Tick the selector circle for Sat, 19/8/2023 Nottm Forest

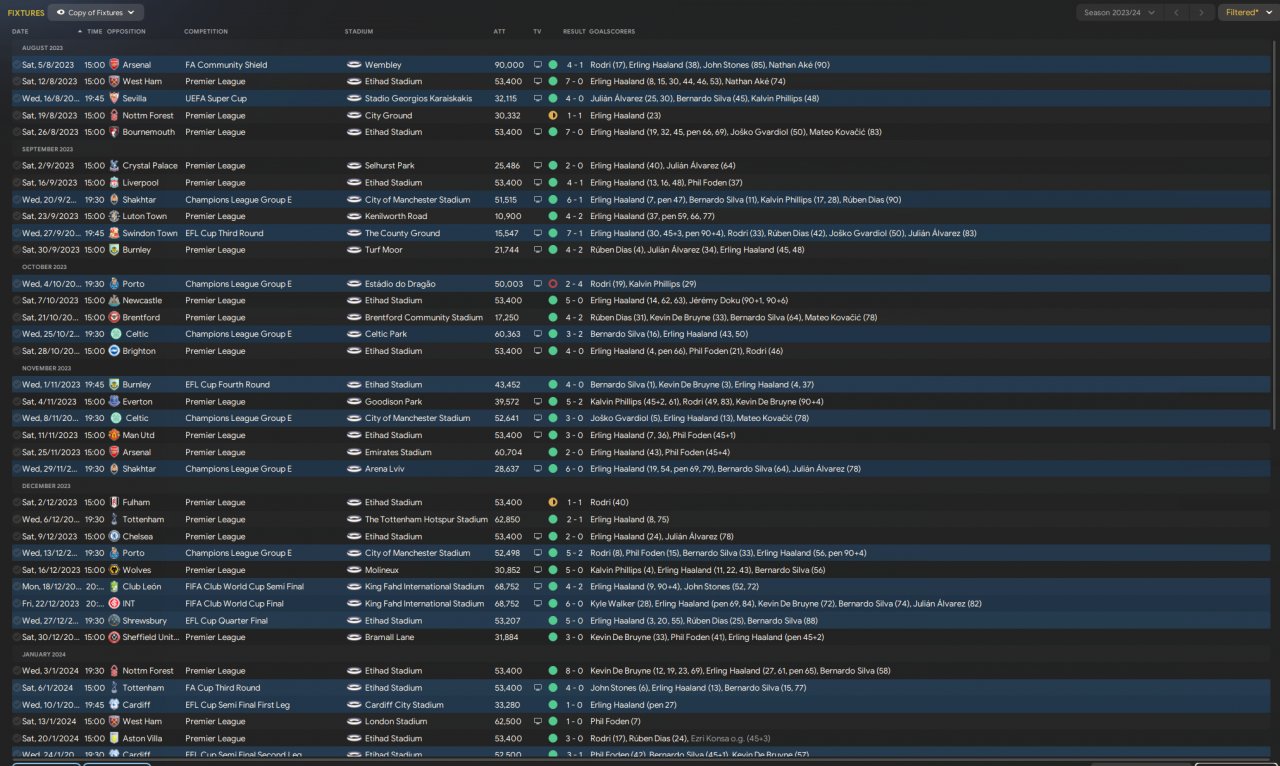(16, 116)
